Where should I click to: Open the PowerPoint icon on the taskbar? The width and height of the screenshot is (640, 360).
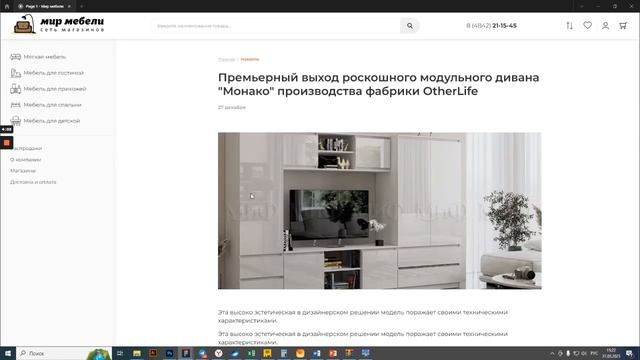(x=333, y=353)
